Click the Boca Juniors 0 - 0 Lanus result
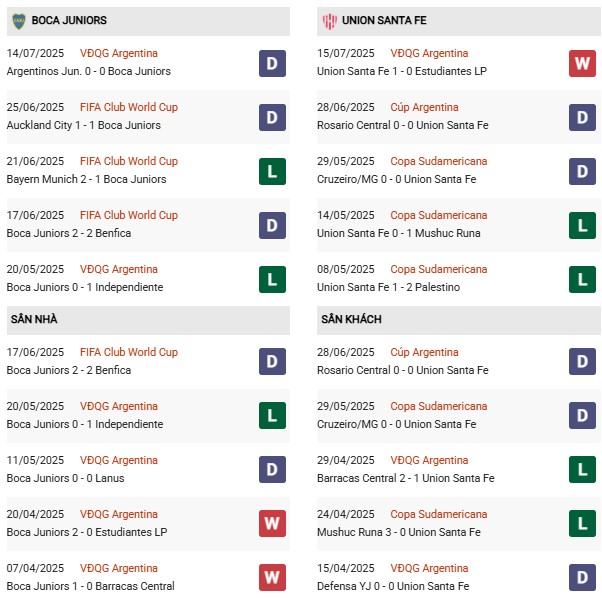 coord(72,478)
